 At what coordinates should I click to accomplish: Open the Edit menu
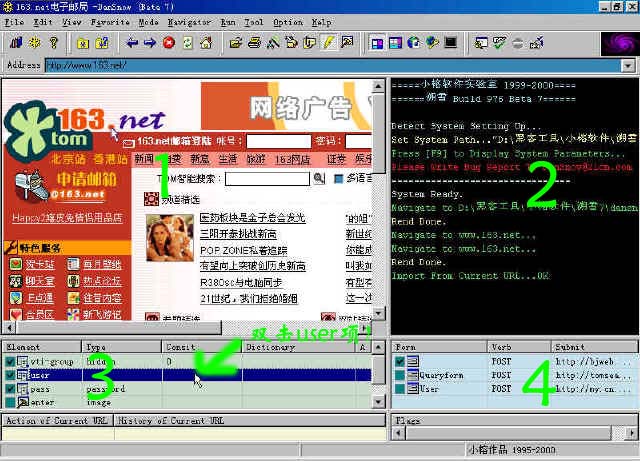[42, 22]
